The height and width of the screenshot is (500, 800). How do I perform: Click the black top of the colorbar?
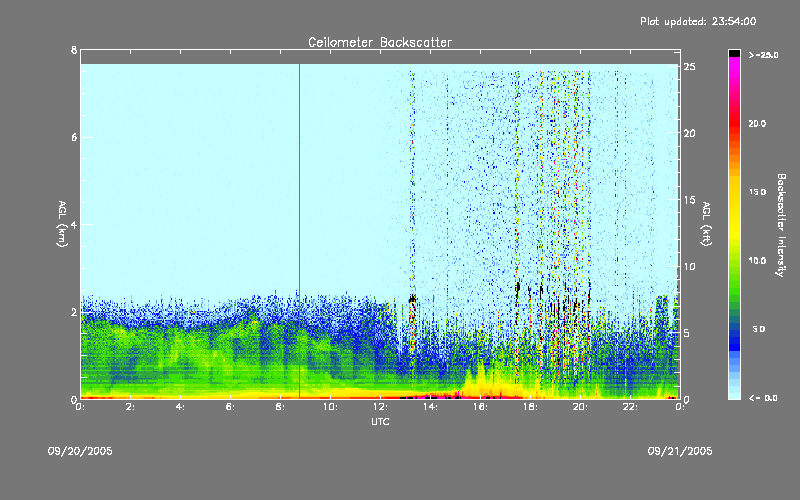click(x=734, y=53)
